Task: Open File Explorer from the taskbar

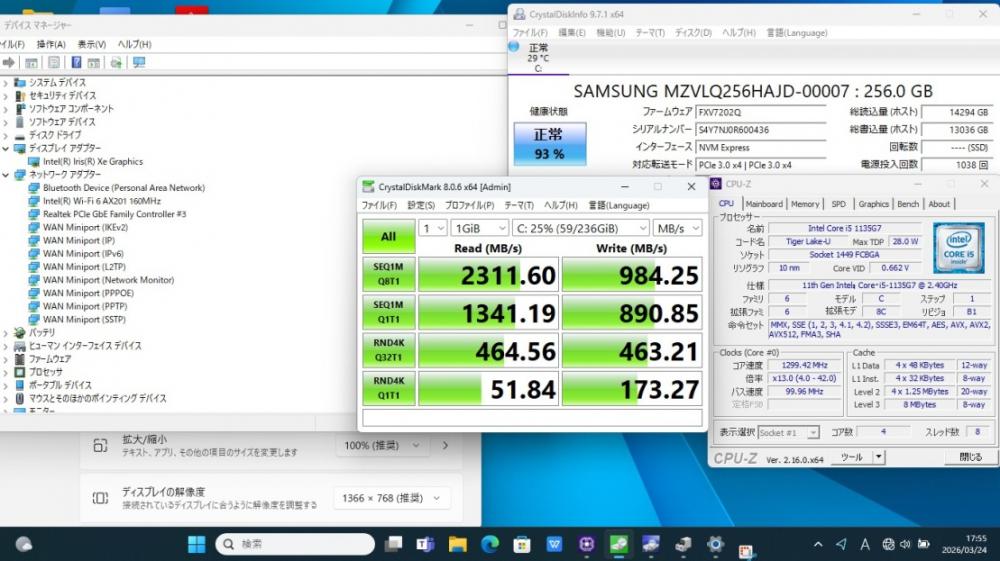Action: [458, 544]
